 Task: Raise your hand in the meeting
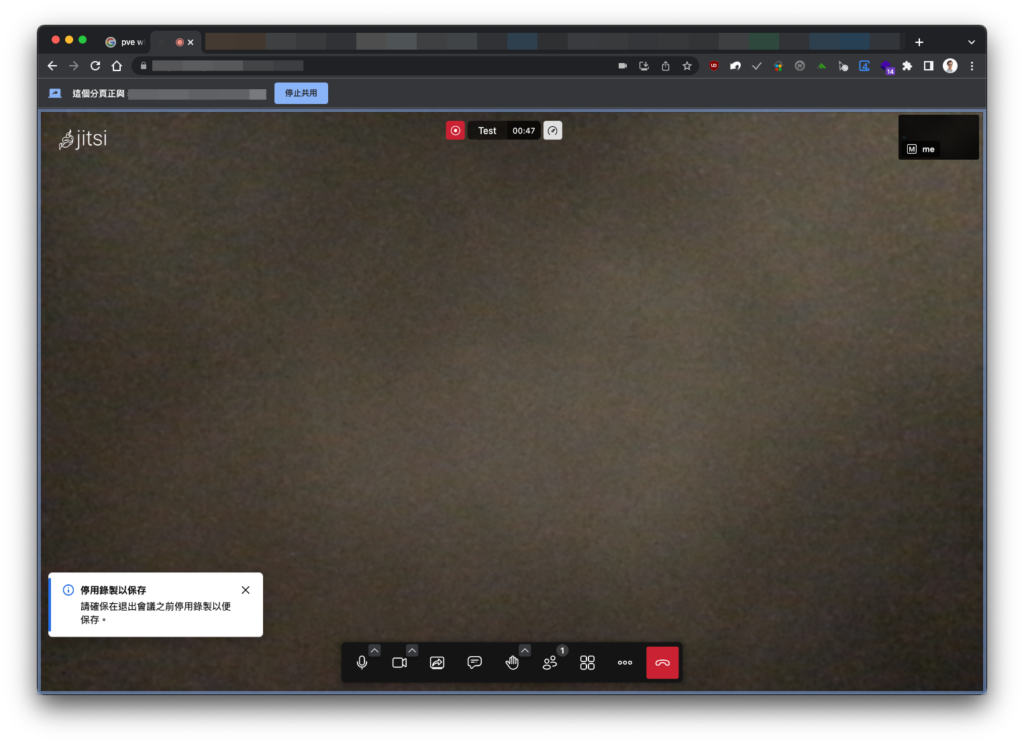[512, 662]
